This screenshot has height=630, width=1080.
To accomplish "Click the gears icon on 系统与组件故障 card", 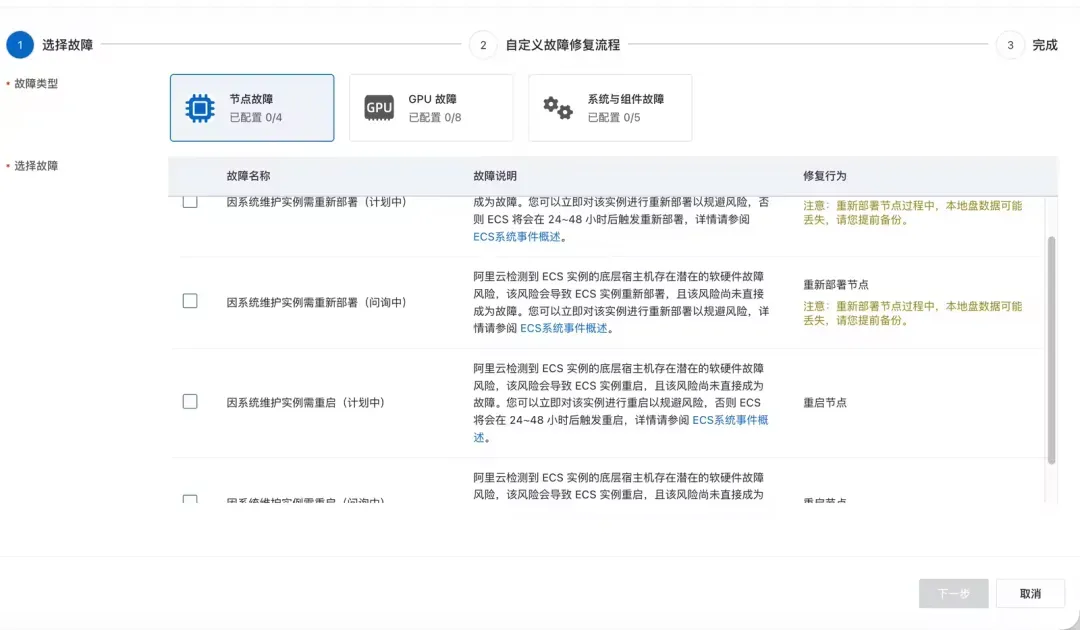I will tap(558, 108).
